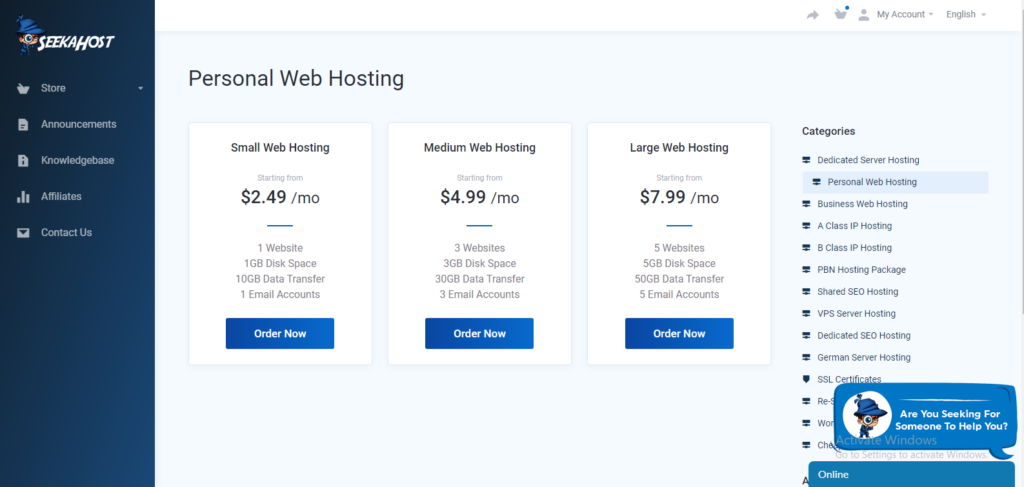The height and width of the screenshot is (487, 1024).
Task: Open the Knowledgebase sidebar item
Action: [80, 161]
